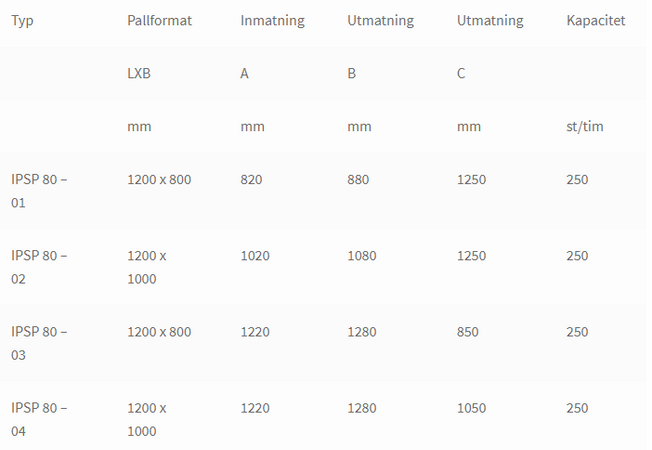652x450 pixels.
Task: Select the 850 Utmatning C value
Action: point(468,332)
